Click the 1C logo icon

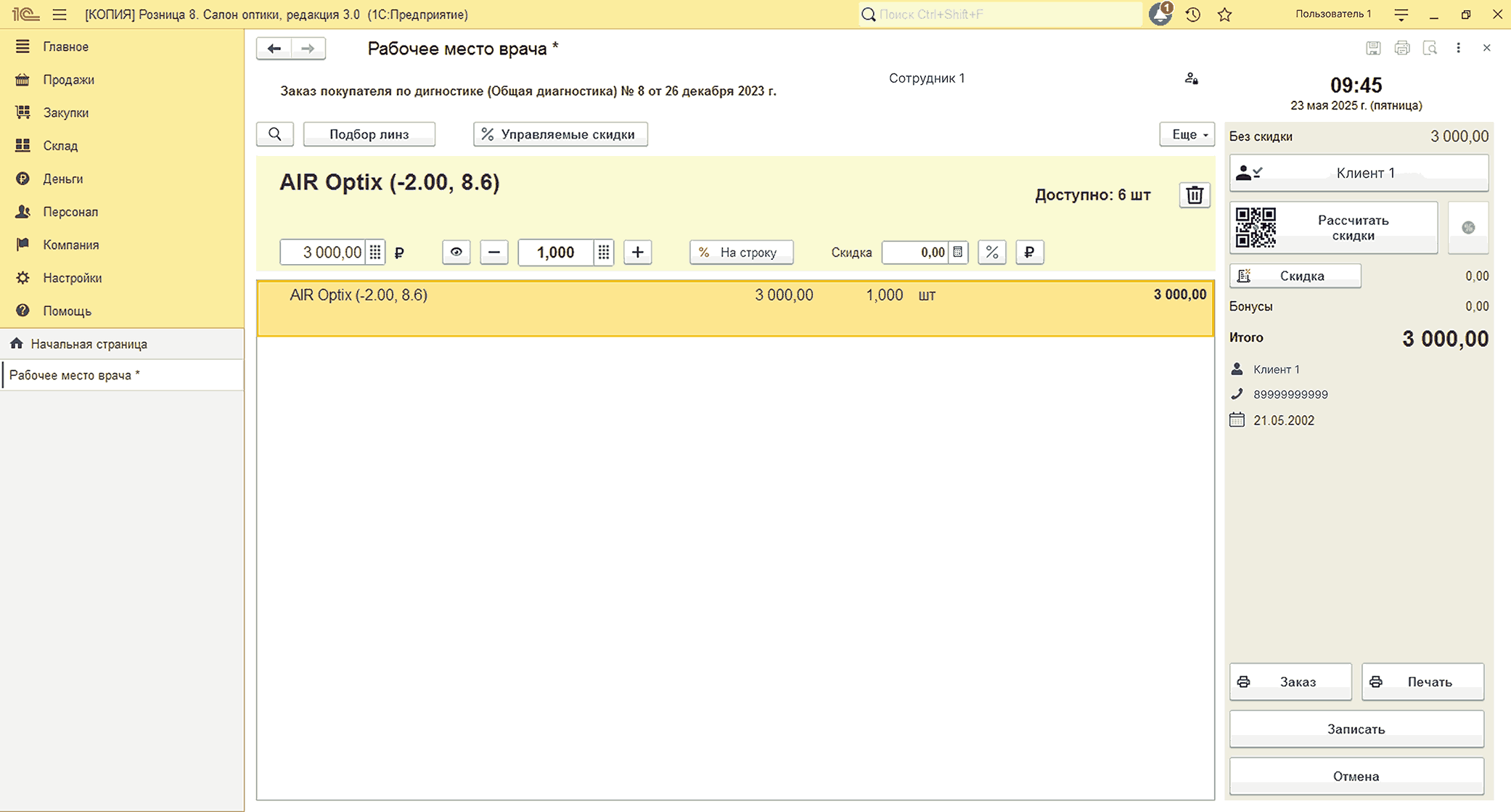(25, 15)
